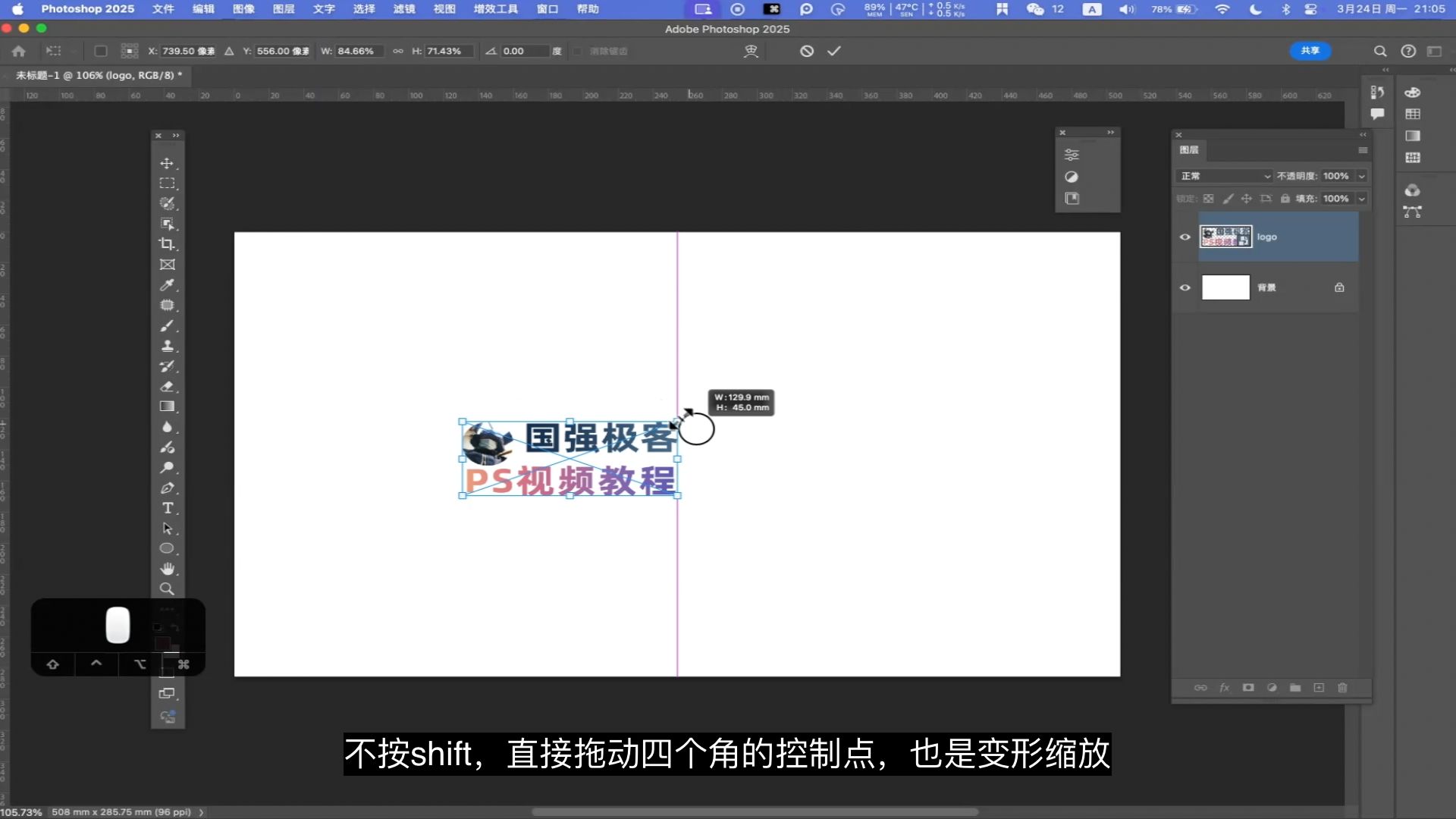Image resolution: width=1456 pixels, height=819 pixels.
Task: Hide the 背景 layer
Action: (x=1185, y=288)
